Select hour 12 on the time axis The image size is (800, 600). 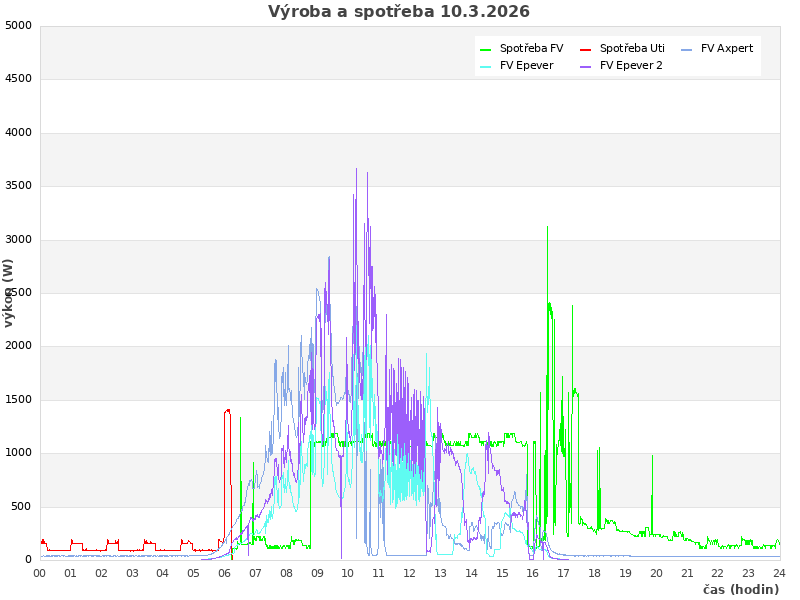409,573
